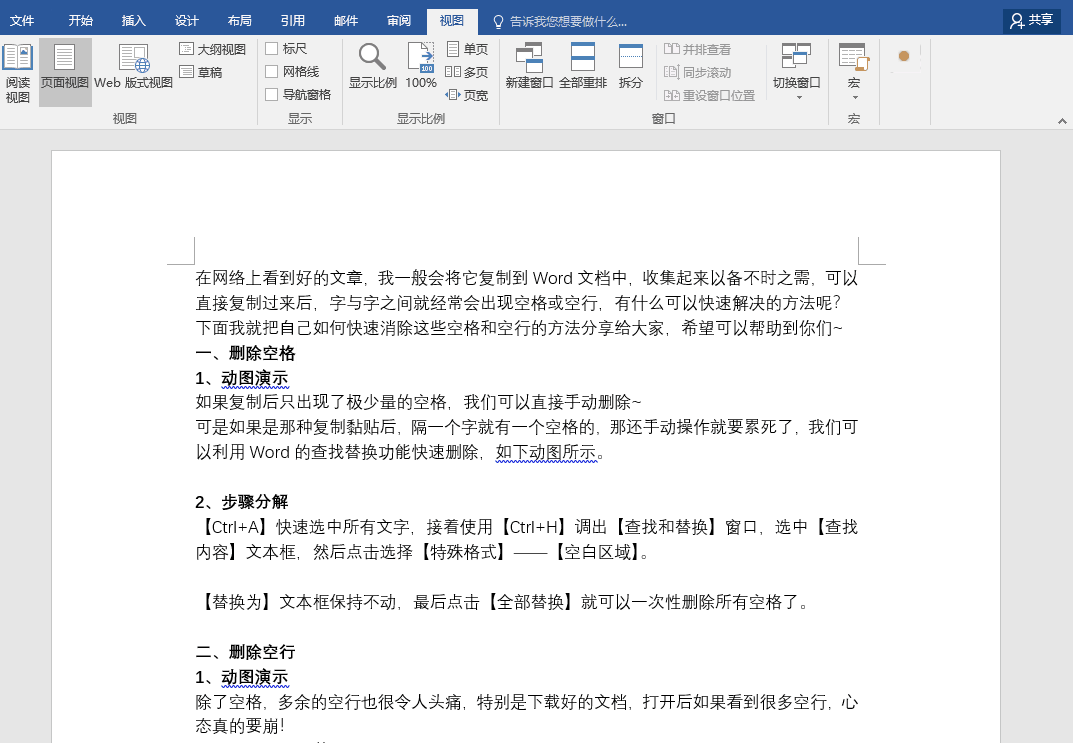
Task: Open a New Window (新建窗口)
Action: point(529,67)
